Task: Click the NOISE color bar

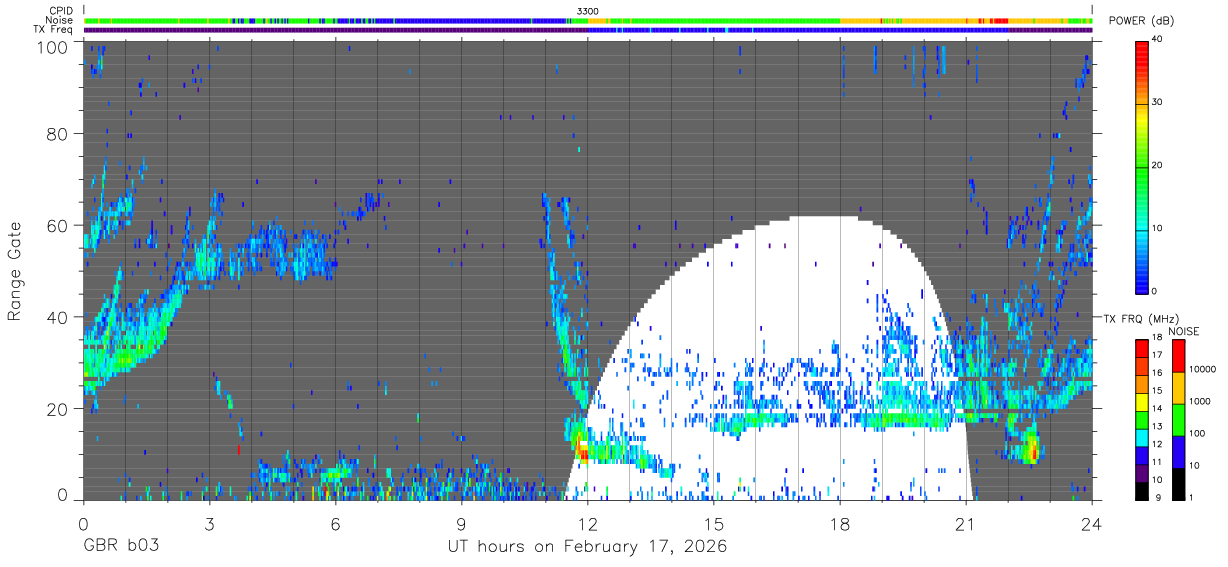Action: coord(1179,418)
